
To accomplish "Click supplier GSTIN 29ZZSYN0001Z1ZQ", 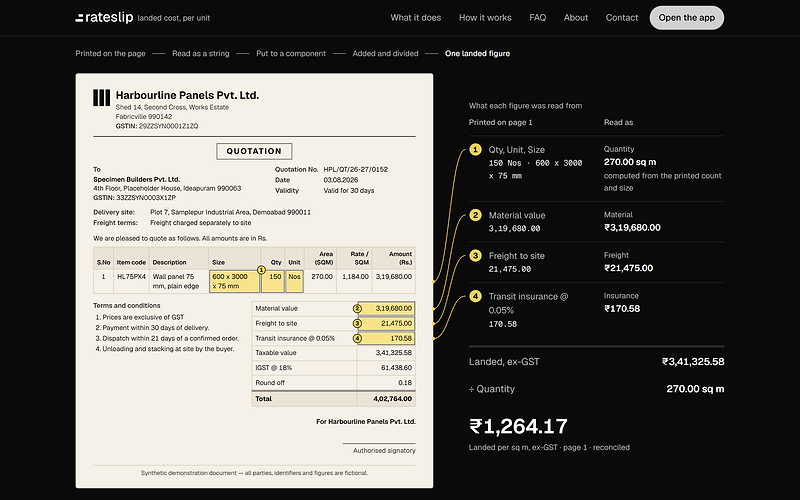I will tap(168, 126).
